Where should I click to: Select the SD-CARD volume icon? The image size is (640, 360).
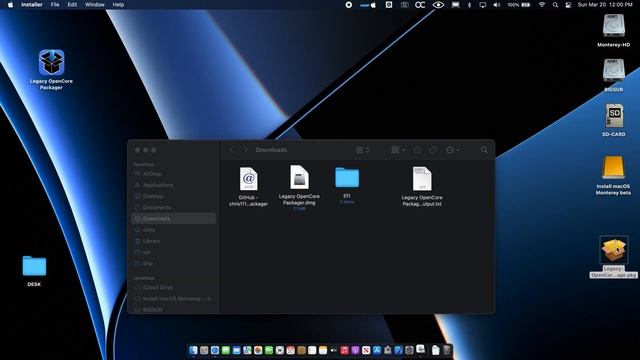(x=614, y=116)
